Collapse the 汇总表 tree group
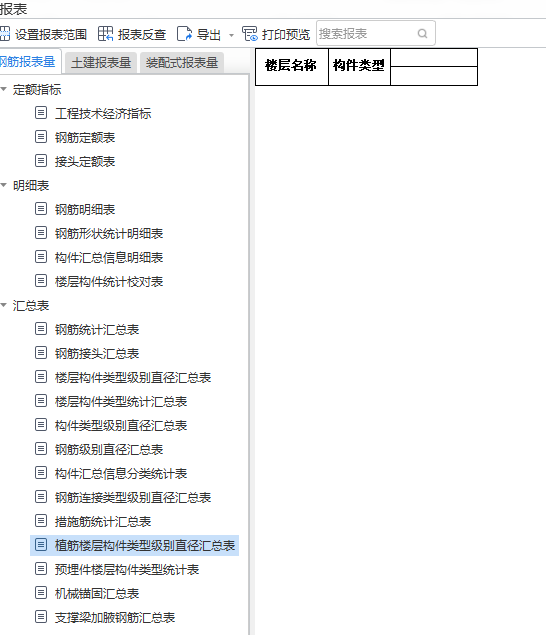546x635 pixels. click(x=4, y=305)
